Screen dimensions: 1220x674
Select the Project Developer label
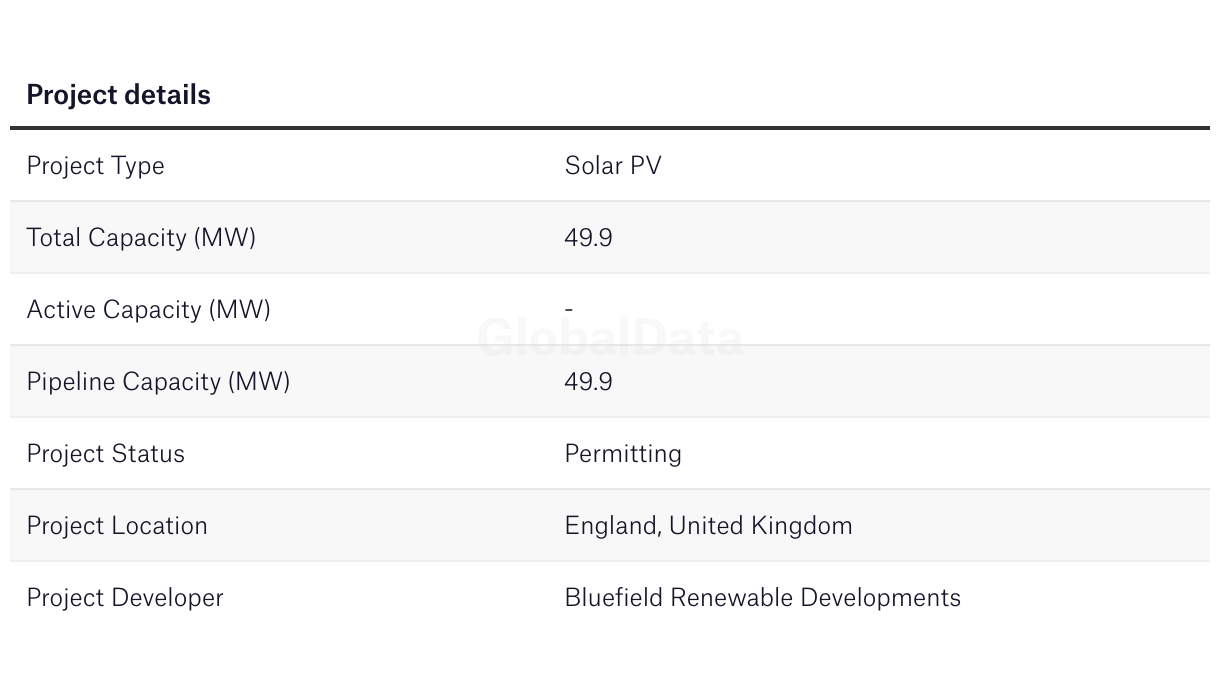coord(125,598)
